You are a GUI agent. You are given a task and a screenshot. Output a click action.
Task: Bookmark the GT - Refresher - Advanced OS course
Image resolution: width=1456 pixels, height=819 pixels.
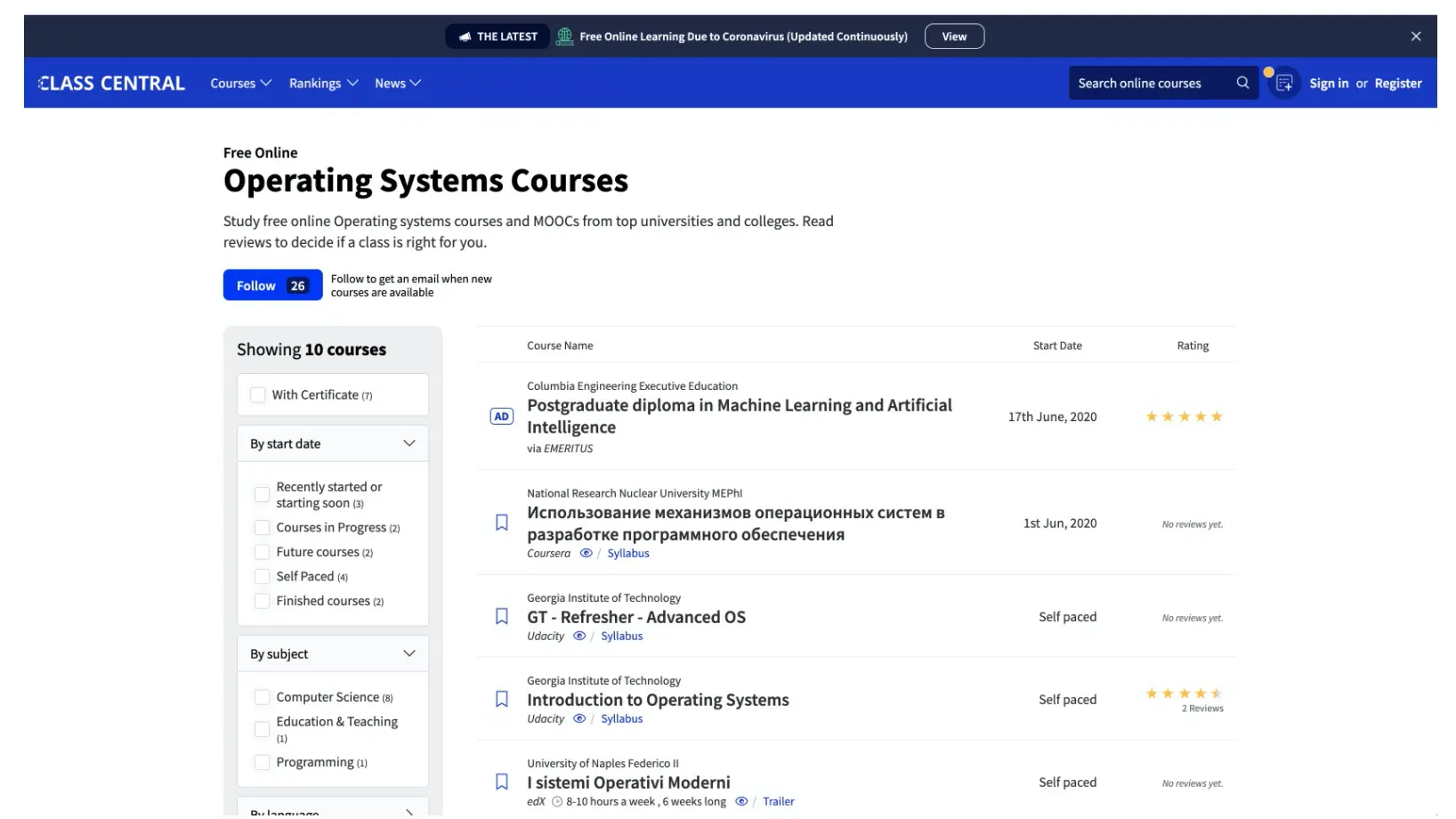pyautogui.click(x=502, y=617)
